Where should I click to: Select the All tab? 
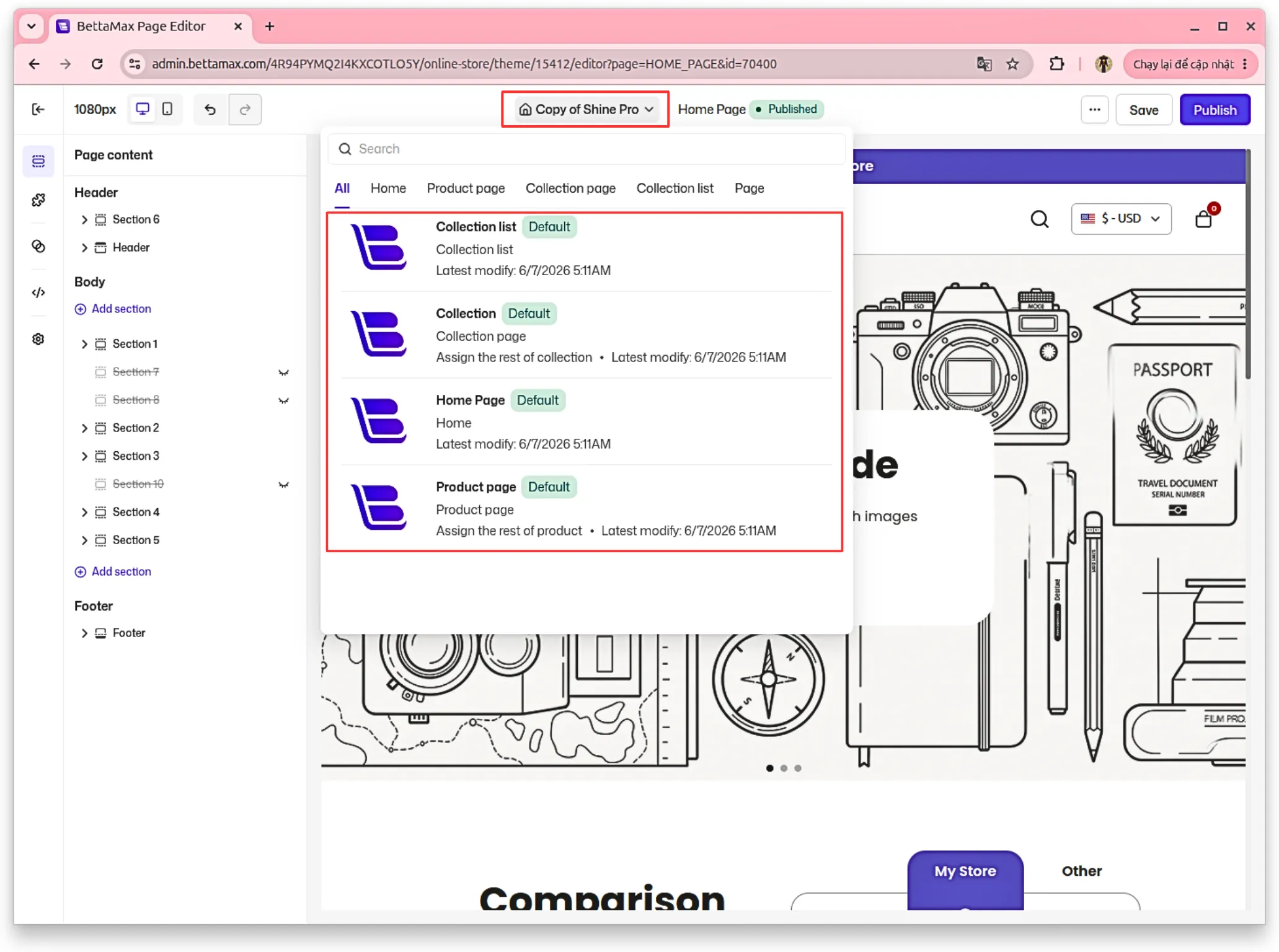(x=342, y=188)
